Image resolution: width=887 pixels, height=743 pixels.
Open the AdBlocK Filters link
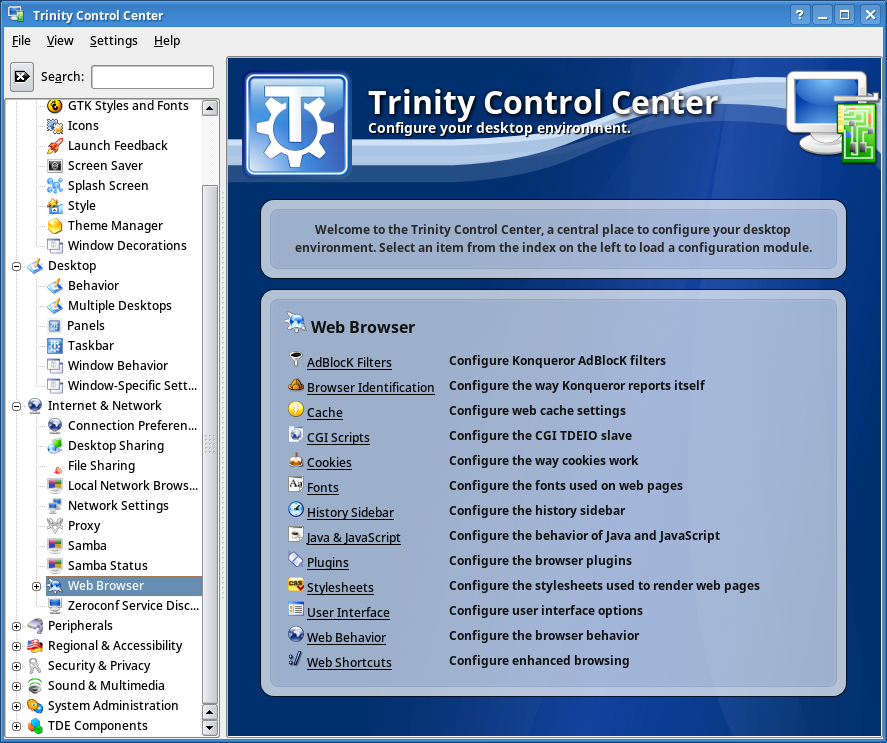point(349,362)
